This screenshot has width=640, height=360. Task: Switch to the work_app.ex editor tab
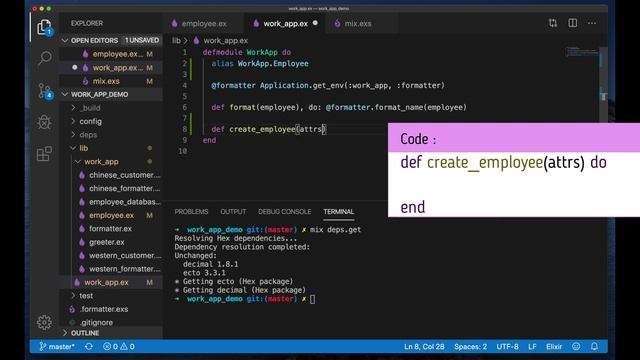tap(285, 24)
